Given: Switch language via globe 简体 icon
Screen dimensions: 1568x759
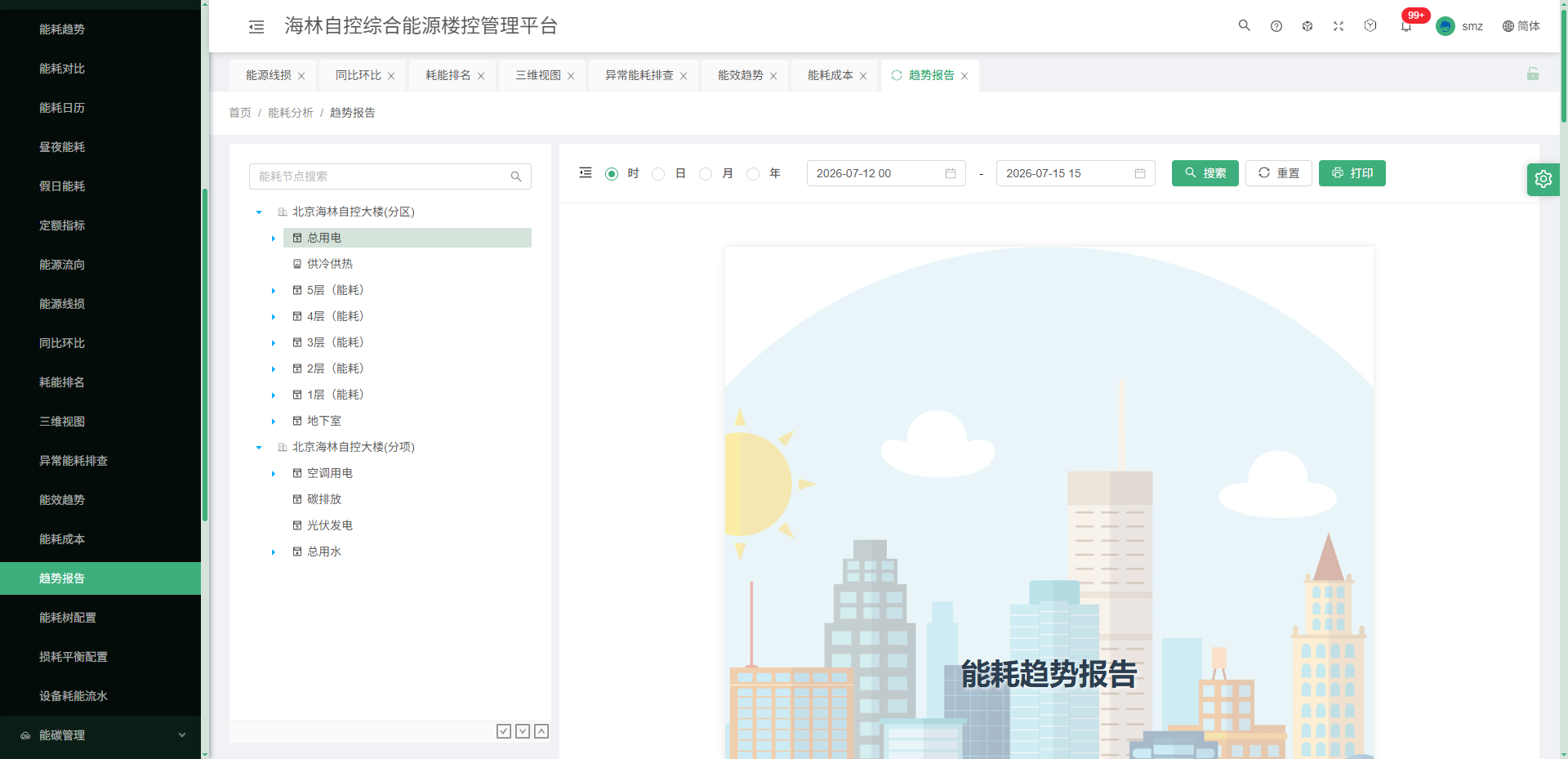Looking at the screenshot, I should coord(1521,26).
